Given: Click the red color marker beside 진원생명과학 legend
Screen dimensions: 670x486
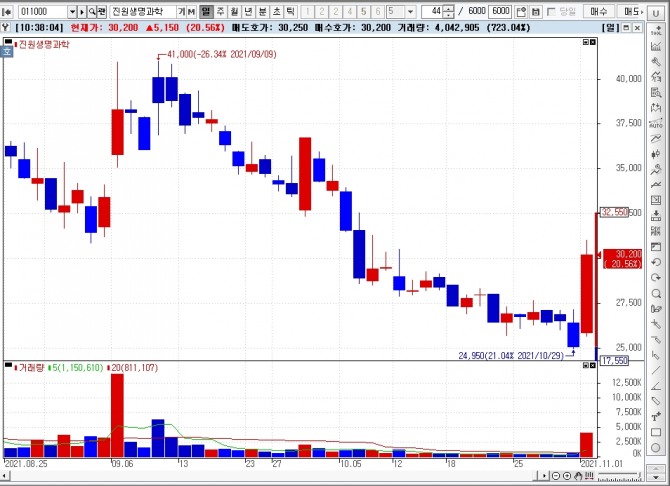Looking at the screenshot, I should 16,44.
